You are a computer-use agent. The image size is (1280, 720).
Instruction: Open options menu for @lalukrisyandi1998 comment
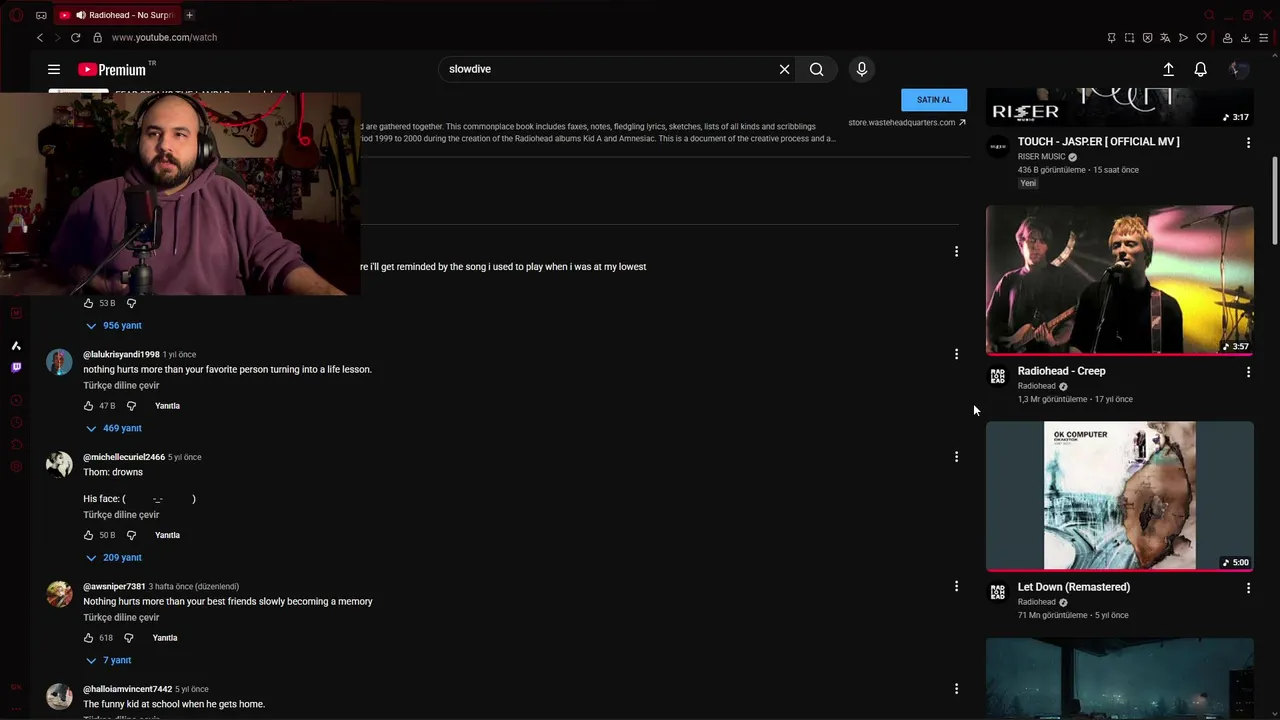[956, 354]
